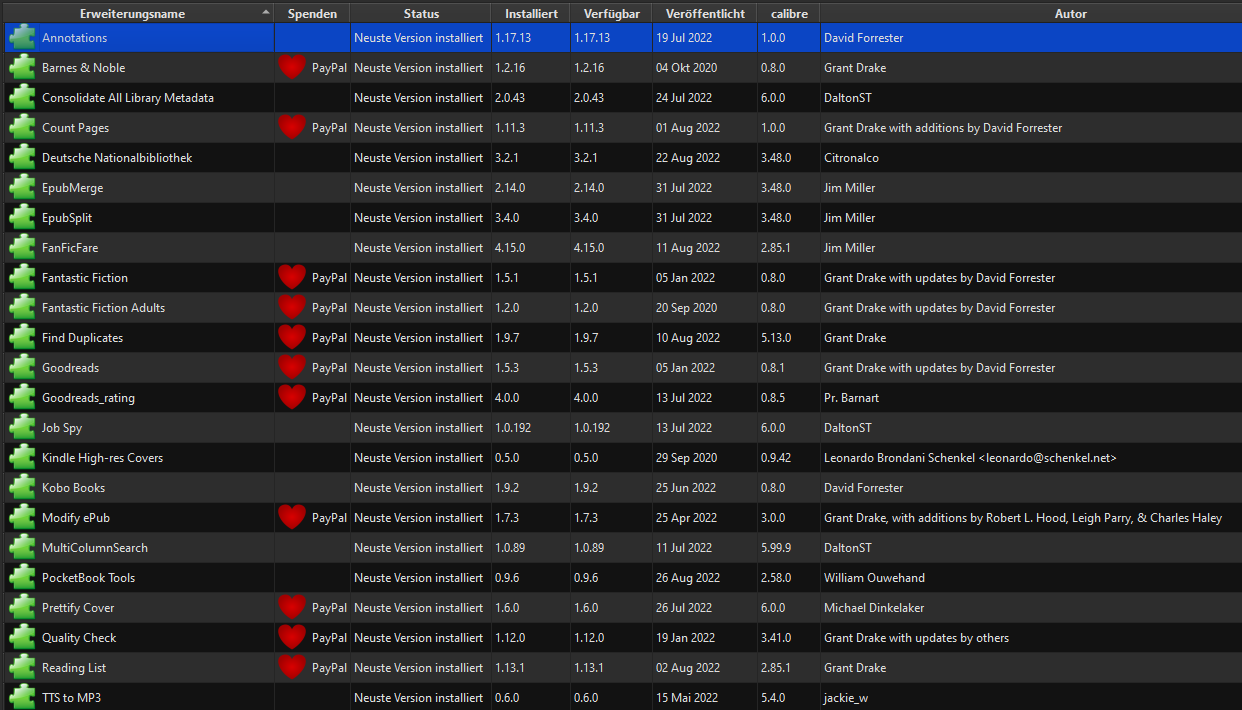Click the donate heart for Count Pages
The height and width of the screenshot is (710, 1242).
pyautogui.click(x=292, y=128)
